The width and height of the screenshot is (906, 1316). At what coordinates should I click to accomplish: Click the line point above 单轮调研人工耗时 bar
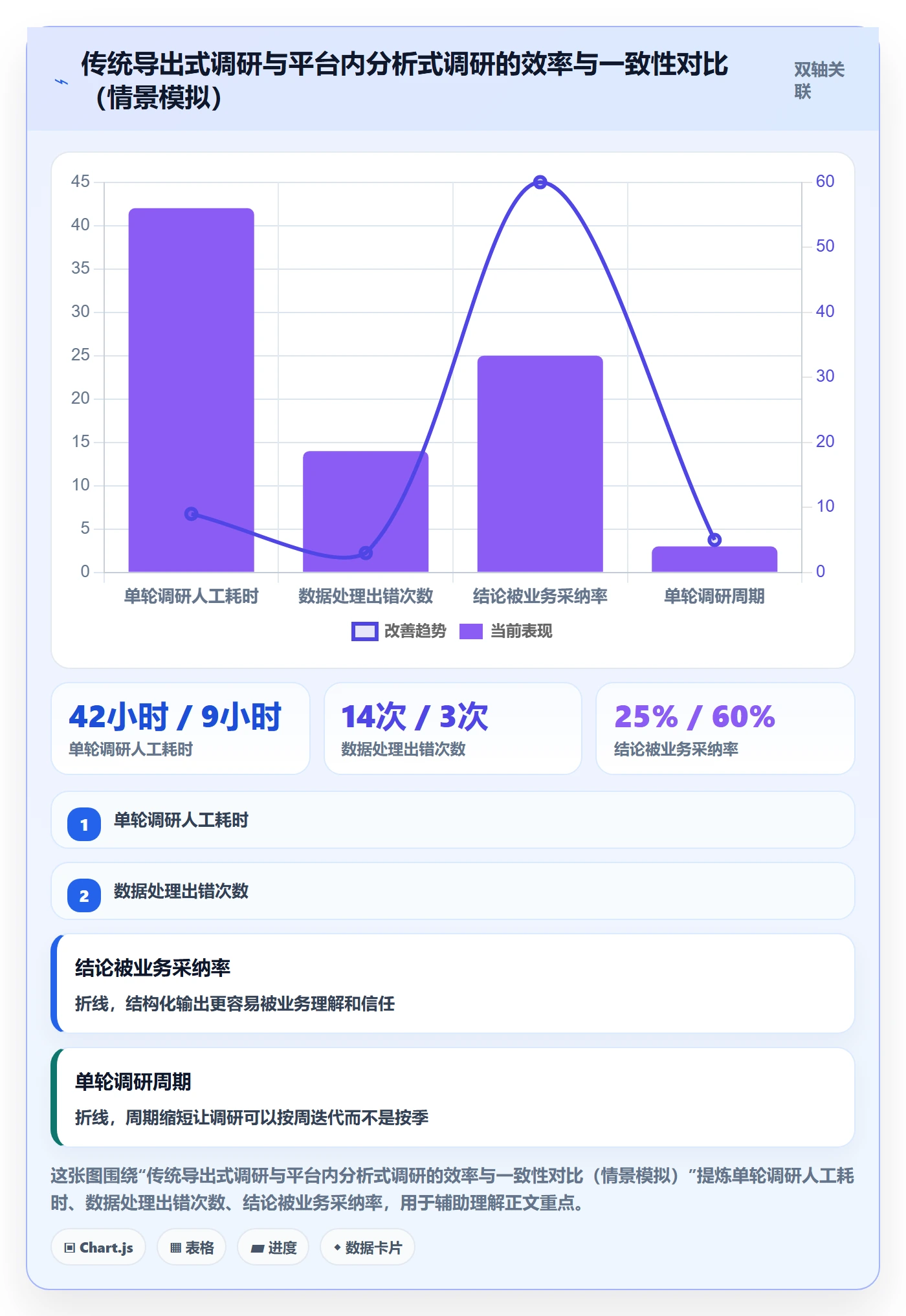point(192,514)
